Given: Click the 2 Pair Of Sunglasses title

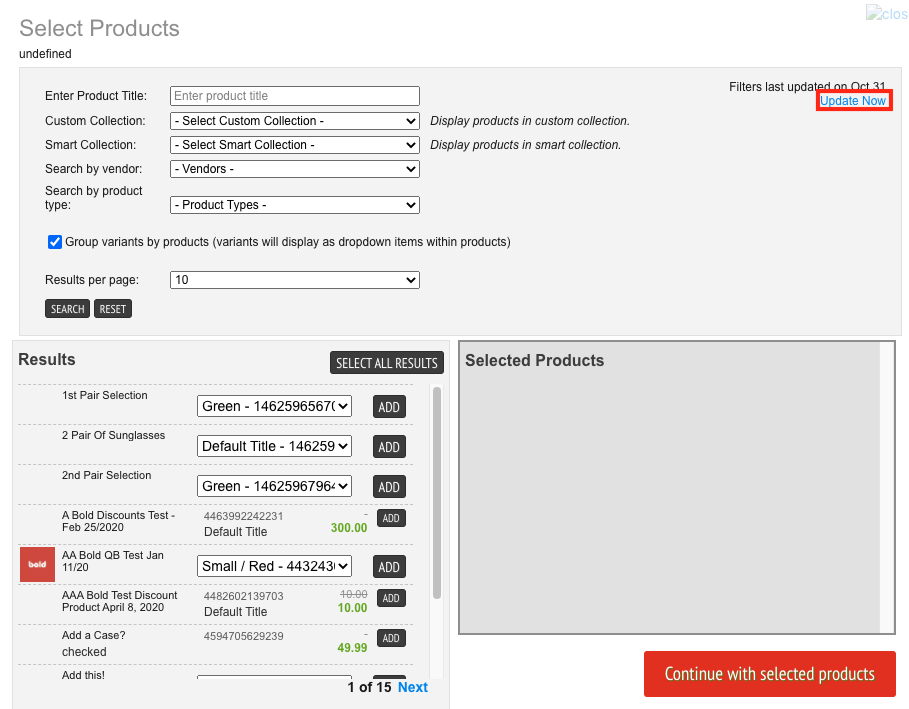Looking at the screenshot, I should [113, 435].
